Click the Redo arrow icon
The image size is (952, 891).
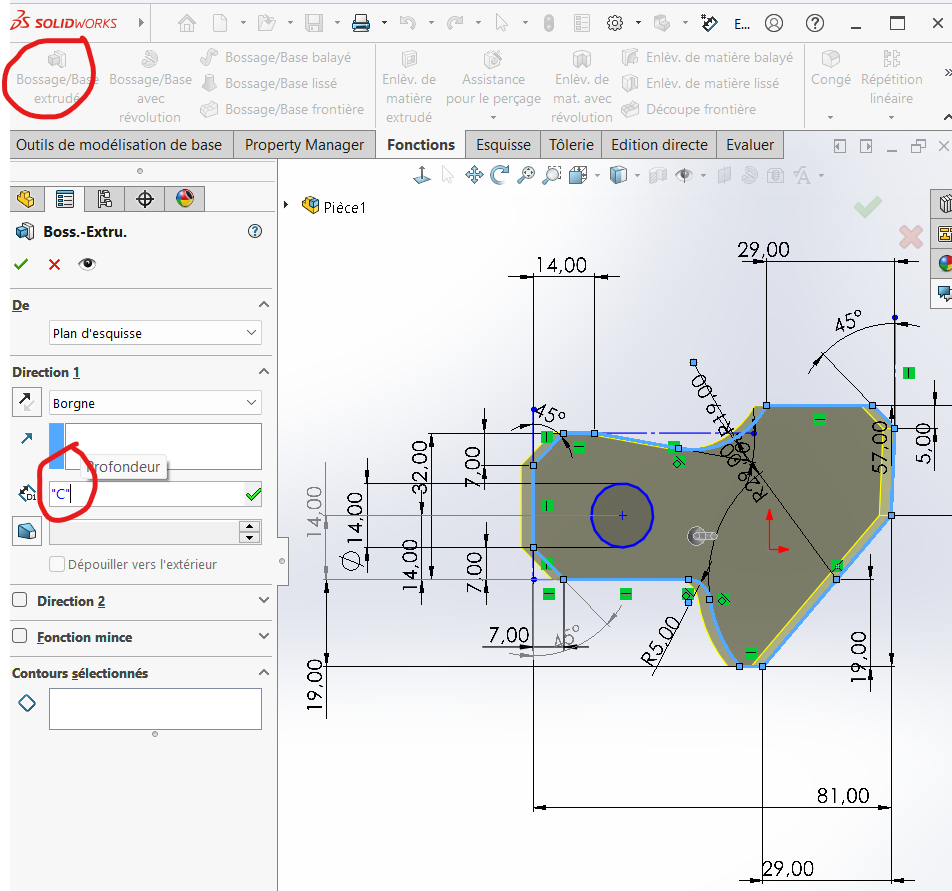tap(455, 24)
